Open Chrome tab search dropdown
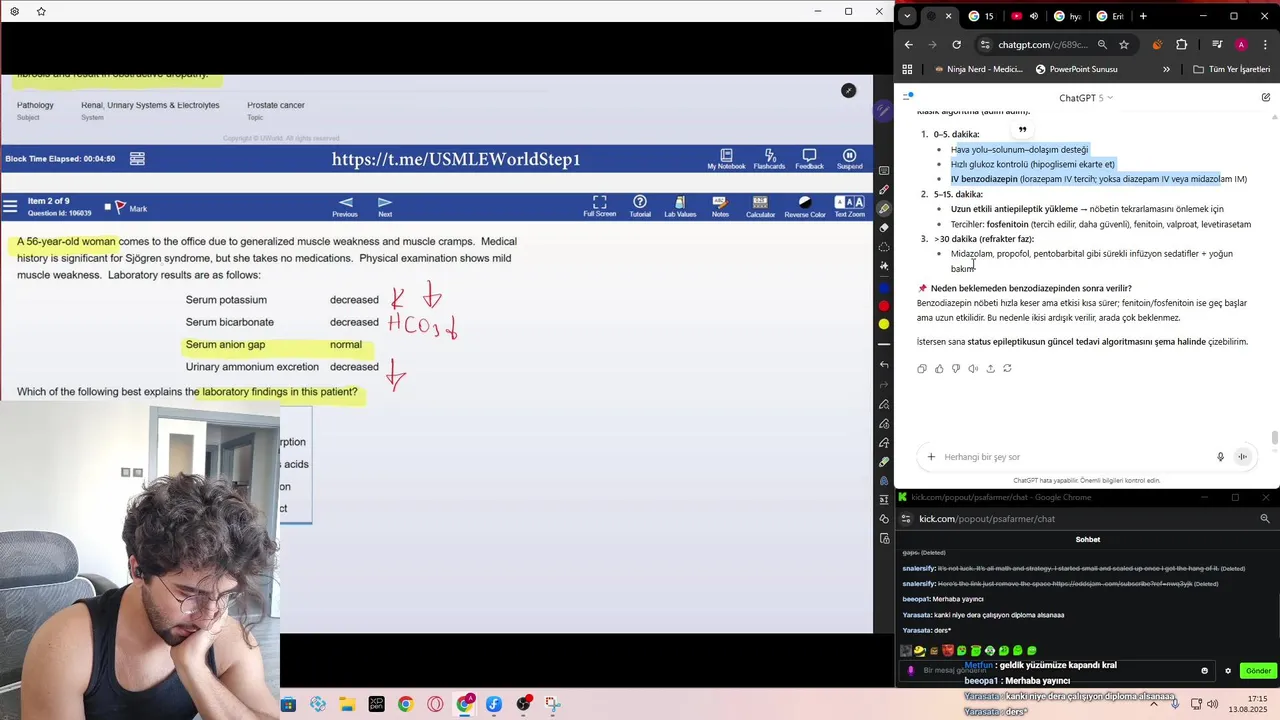Image resolution: width=1280 pixels, height=720 pixels. [907, 16]
